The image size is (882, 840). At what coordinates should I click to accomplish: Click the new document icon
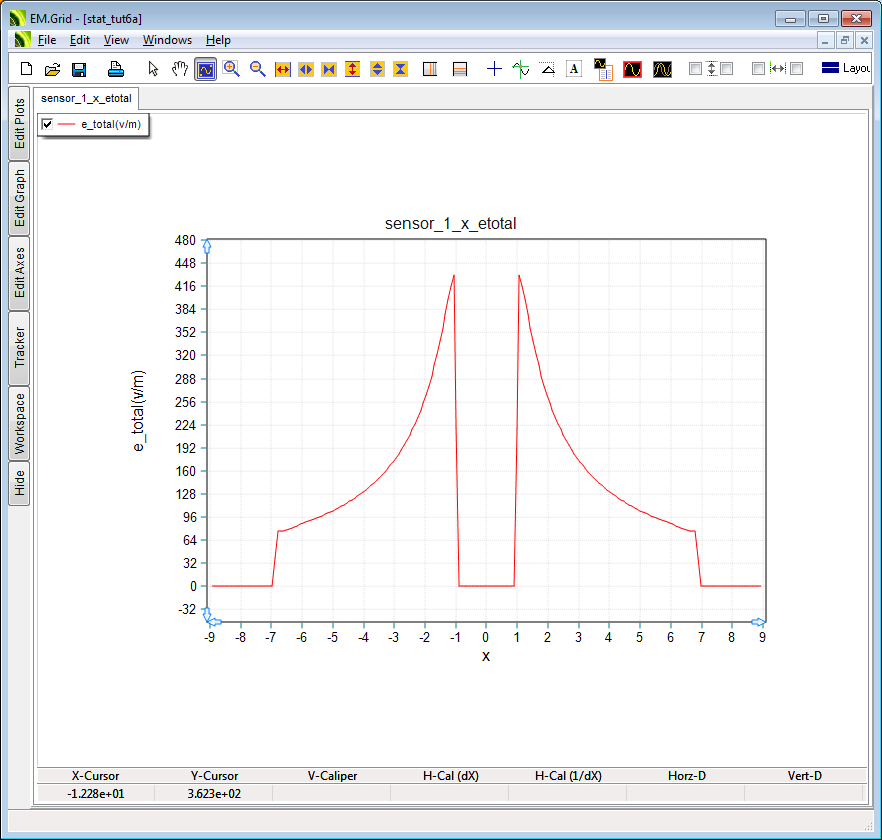(27, 69)
